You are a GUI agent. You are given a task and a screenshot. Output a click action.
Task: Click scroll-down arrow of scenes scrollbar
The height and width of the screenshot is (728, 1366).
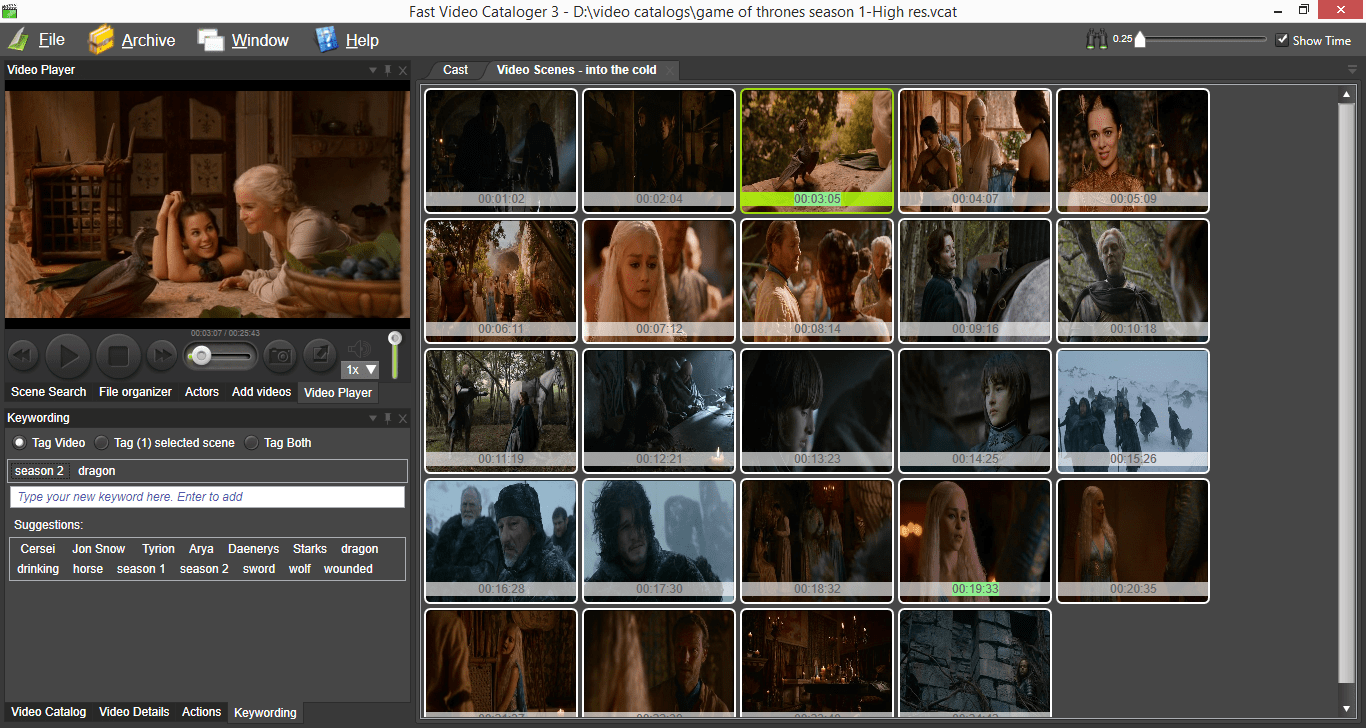pos(1346,707)
